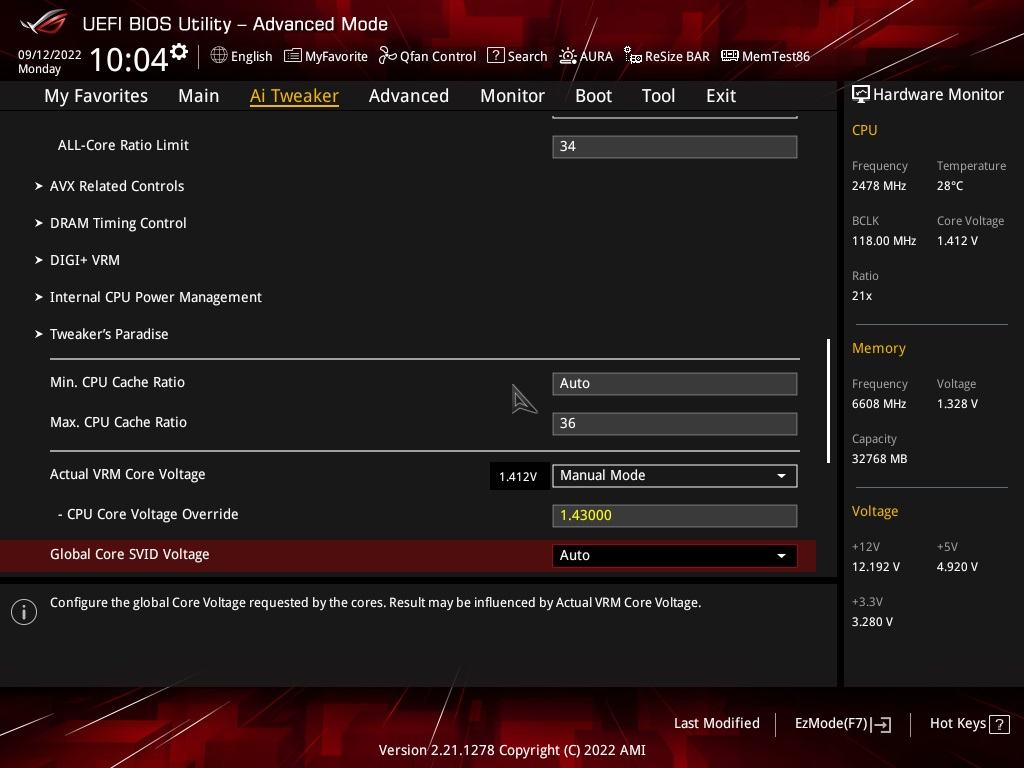Open Actual VRM Core Voltage dropdown
1024x768 pixels.
(x=675, y=475)
